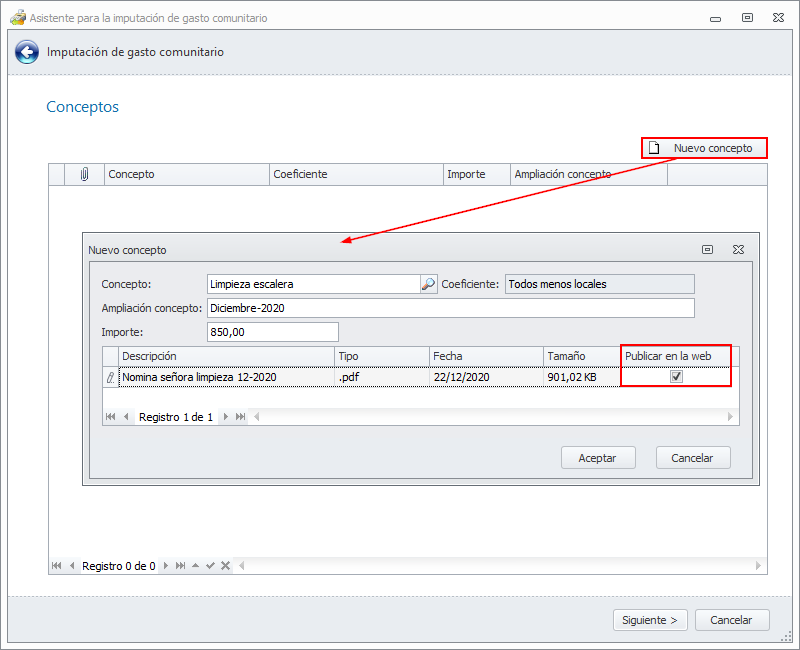Click the Concepto field with Limpieza escalera
The height and width of the screenshot is (650, 800).
[314, 284]
